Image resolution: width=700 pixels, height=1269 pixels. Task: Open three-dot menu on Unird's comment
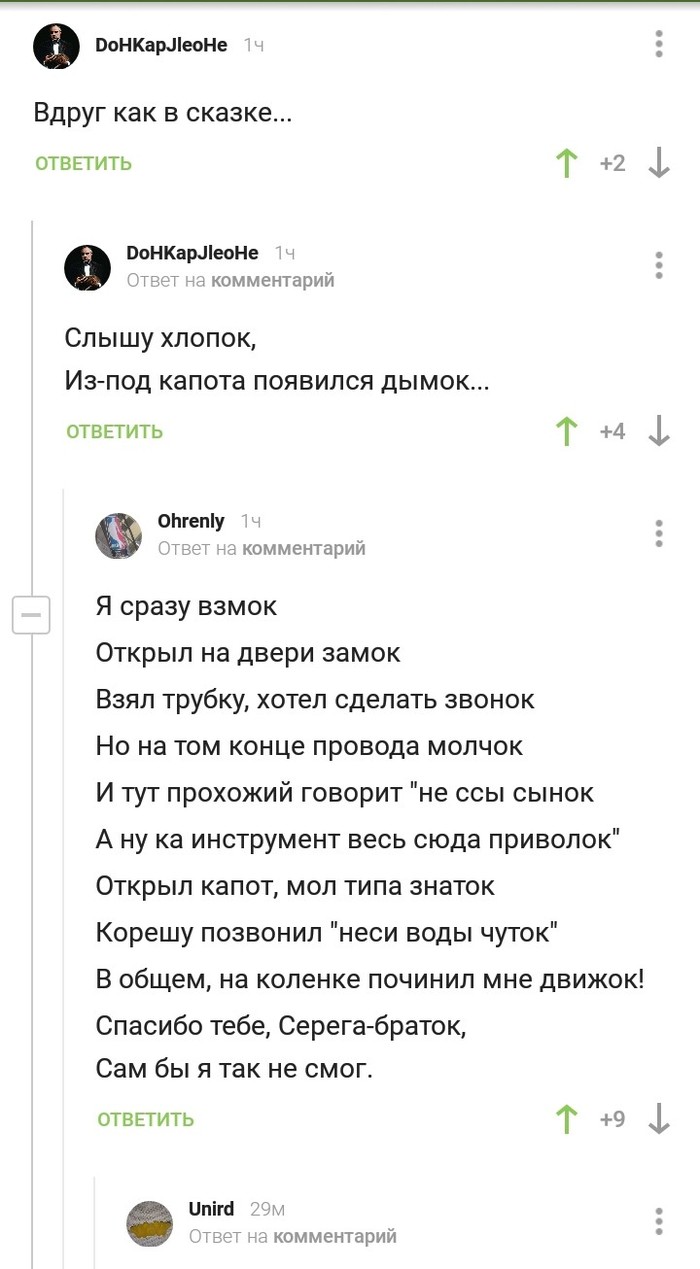point(659,1221)
